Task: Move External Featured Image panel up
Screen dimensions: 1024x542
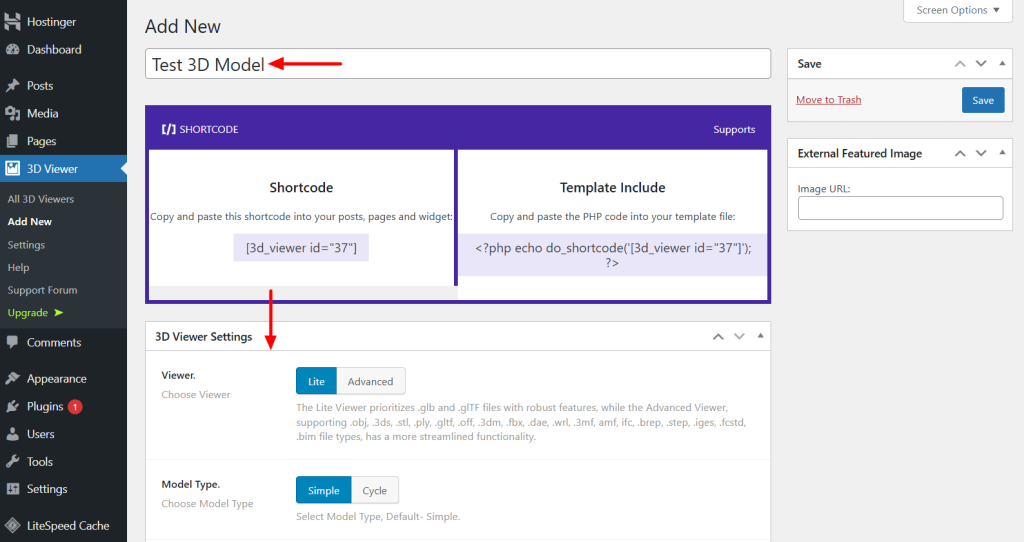Action: pyautogui.click(x=959, y=153)
